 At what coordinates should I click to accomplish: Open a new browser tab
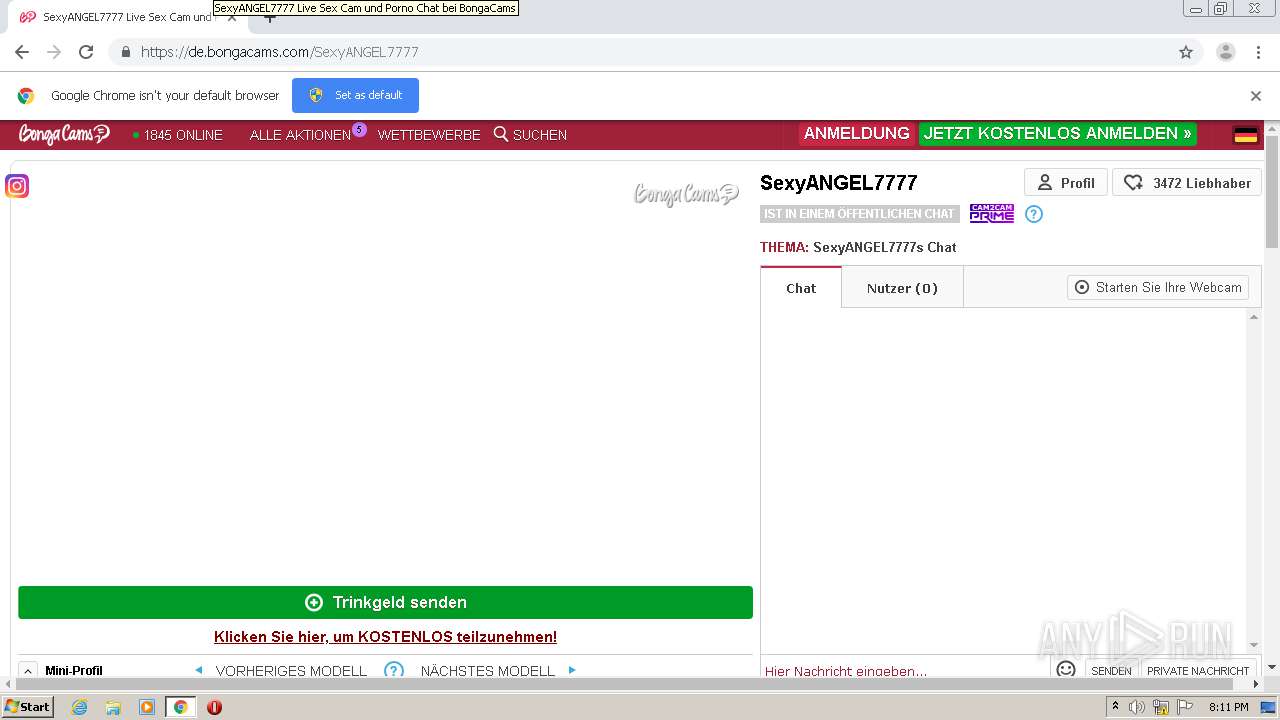pyautogui.click(x=269, y=18)
